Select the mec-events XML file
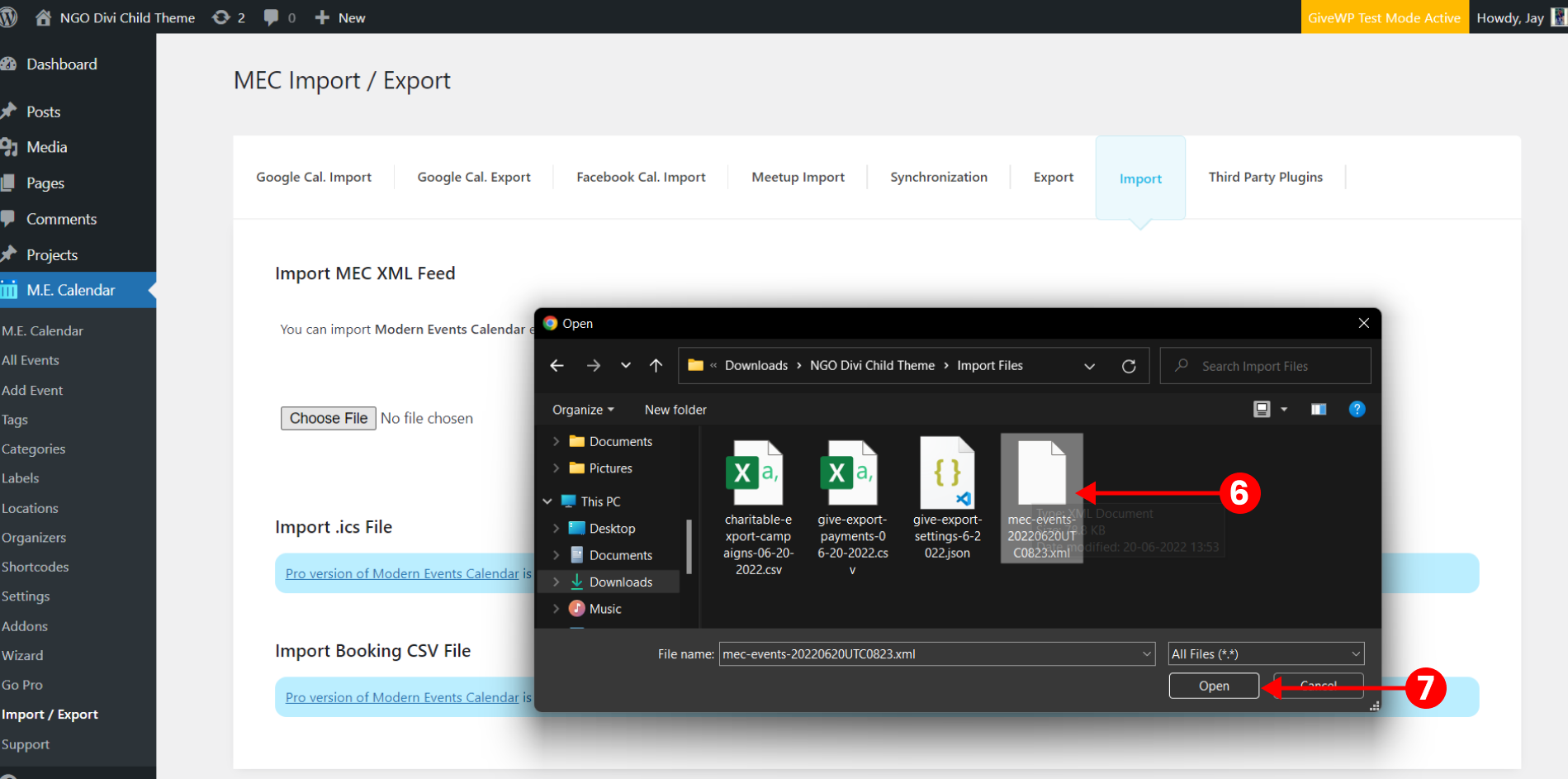This screenshot has width=1568, height=779. [1042, 499]
